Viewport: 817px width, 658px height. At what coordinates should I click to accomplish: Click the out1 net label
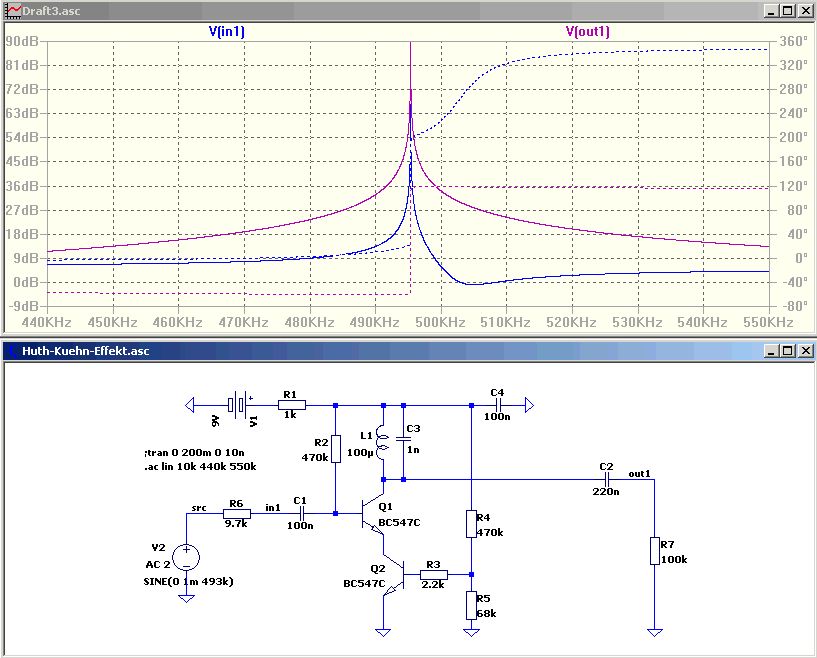click(639, 474)
